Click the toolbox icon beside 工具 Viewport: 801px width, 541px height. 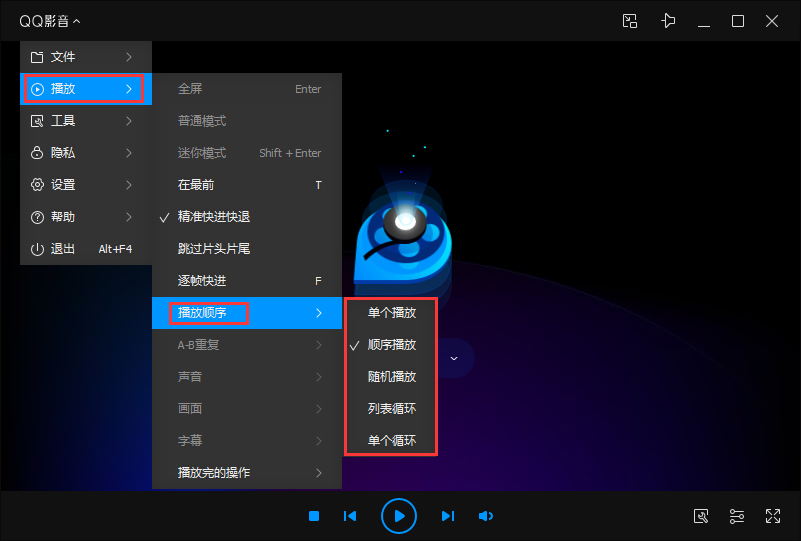pos(37,121)
